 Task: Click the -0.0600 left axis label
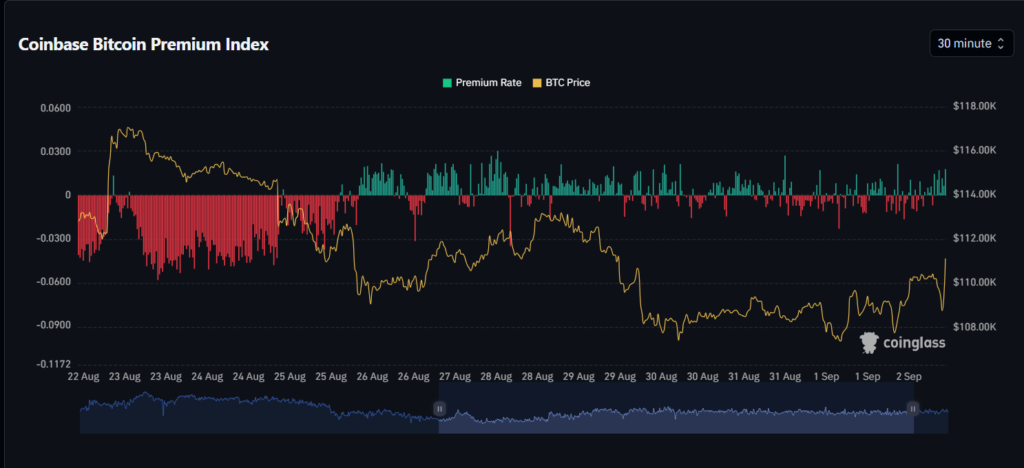point(56,282)
